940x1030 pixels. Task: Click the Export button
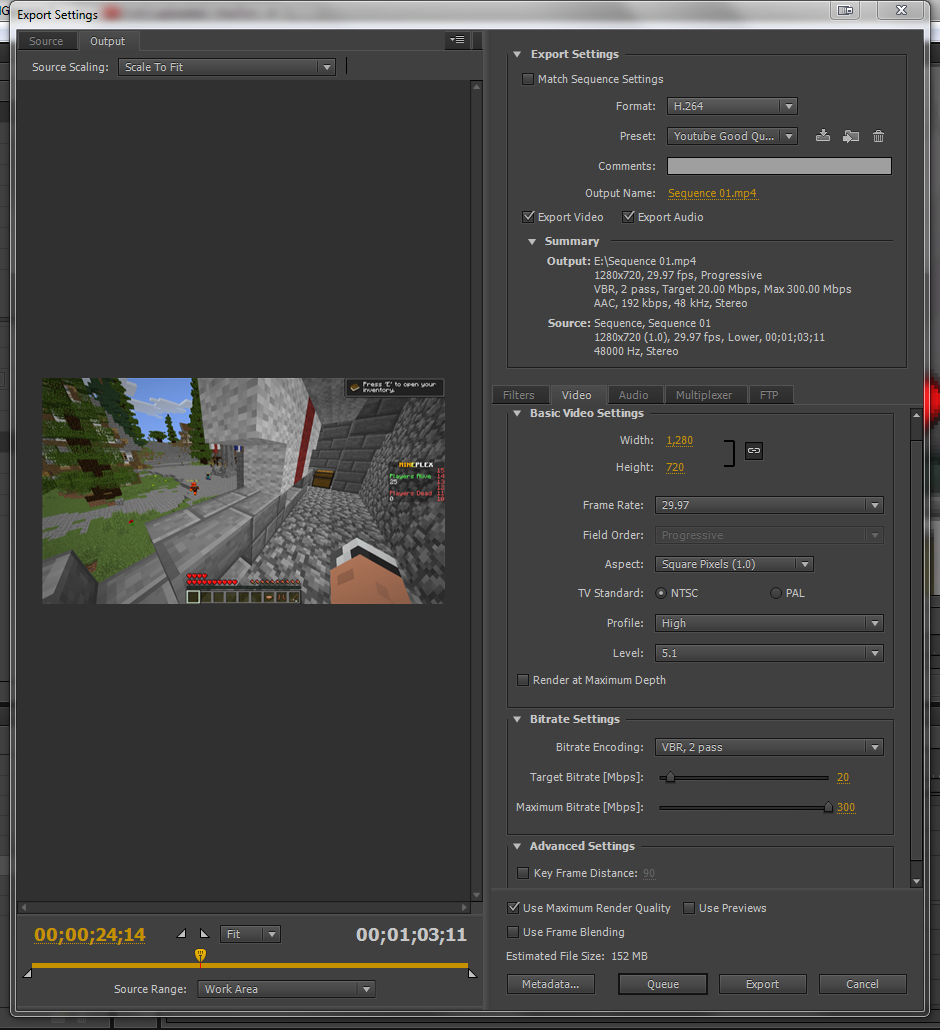(x=763, y=984)
